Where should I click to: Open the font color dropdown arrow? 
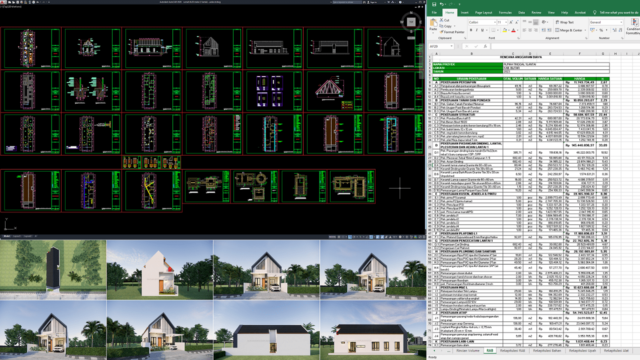(x=518, y=30)
